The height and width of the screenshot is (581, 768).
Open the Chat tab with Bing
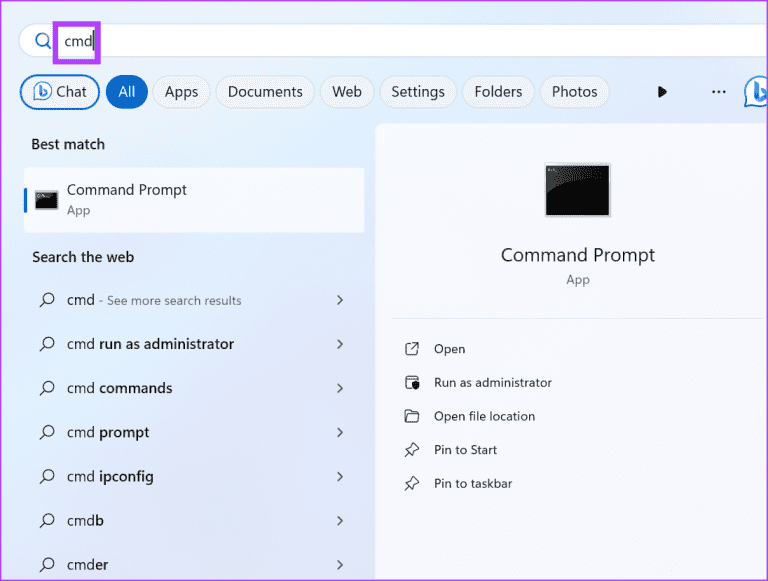[x=60, y=92]
